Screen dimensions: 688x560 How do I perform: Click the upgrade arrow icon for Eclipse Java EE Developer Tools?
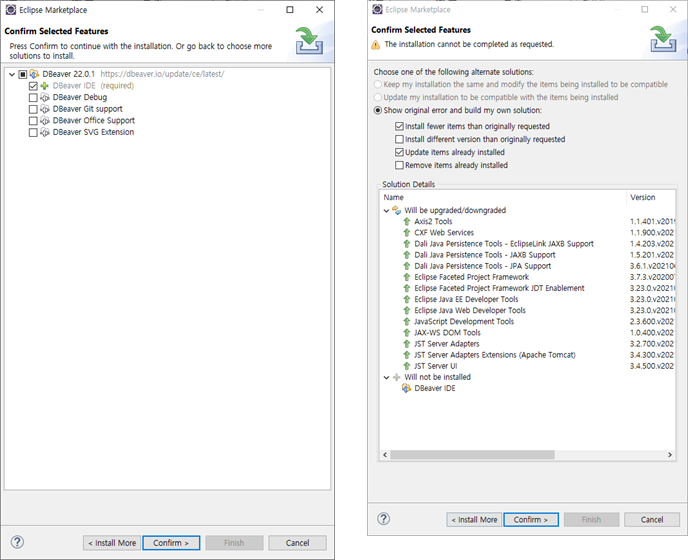[407, 299]
